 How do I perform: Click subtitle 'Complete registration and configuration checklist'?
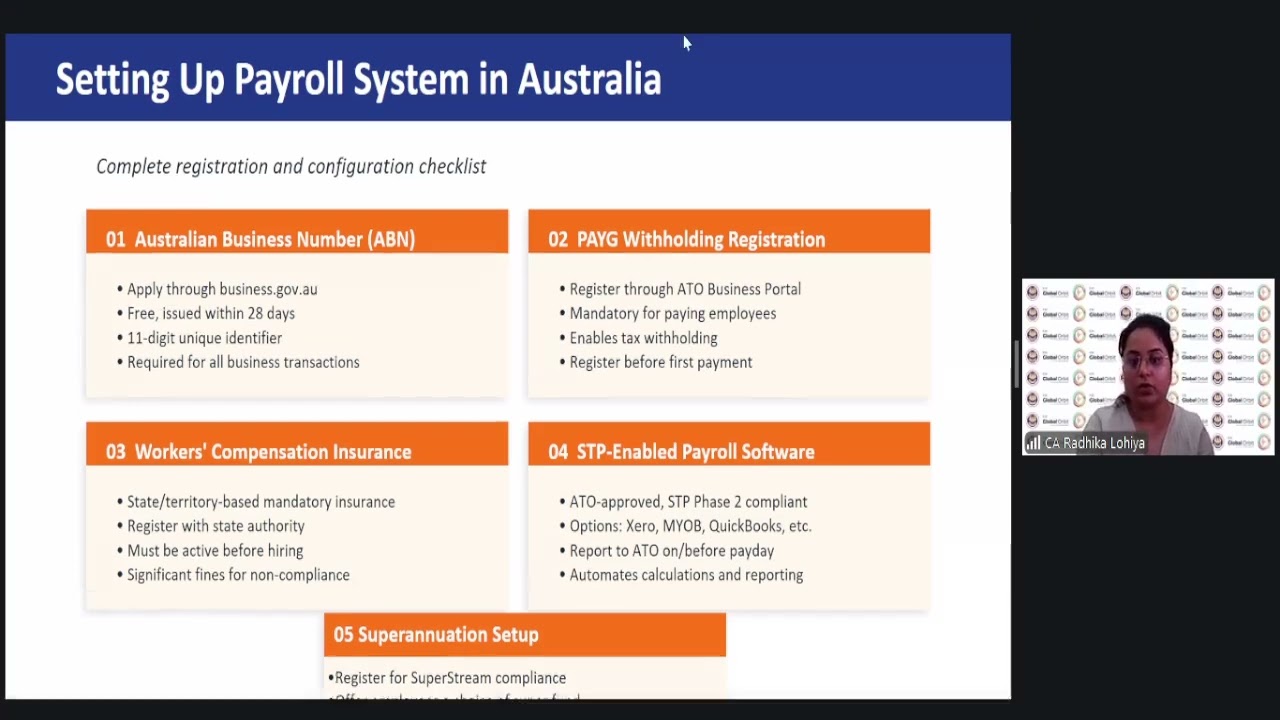click(x=291, y=166)
